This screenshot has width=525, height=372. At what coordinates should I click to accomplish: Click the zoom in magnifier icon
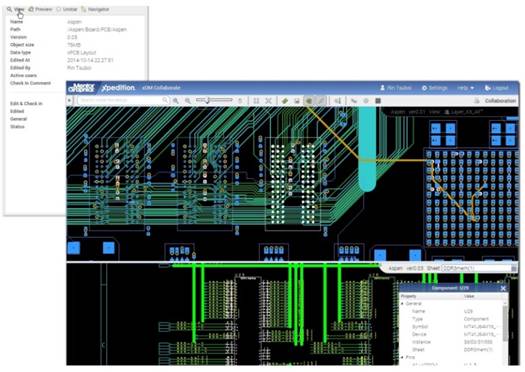176,100
